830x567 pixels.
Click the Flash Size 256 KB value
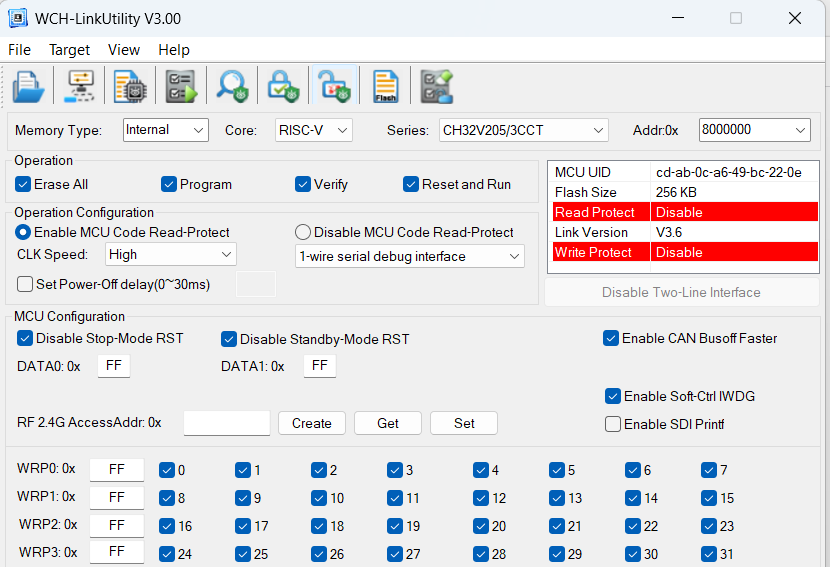point(676,192)
